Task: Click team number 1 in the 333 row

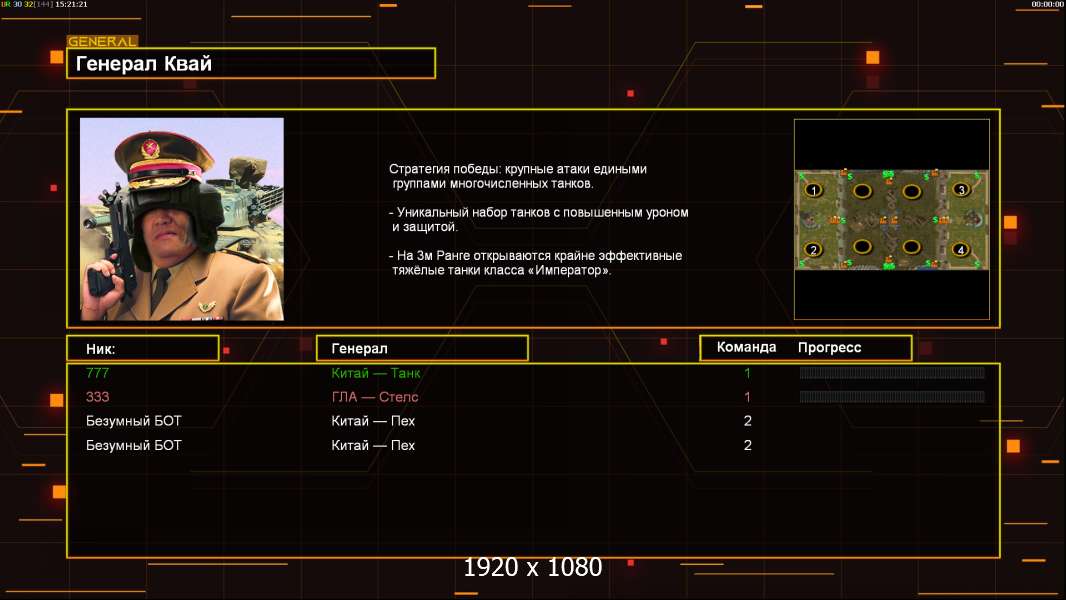Action: click(x=747, y=397)
